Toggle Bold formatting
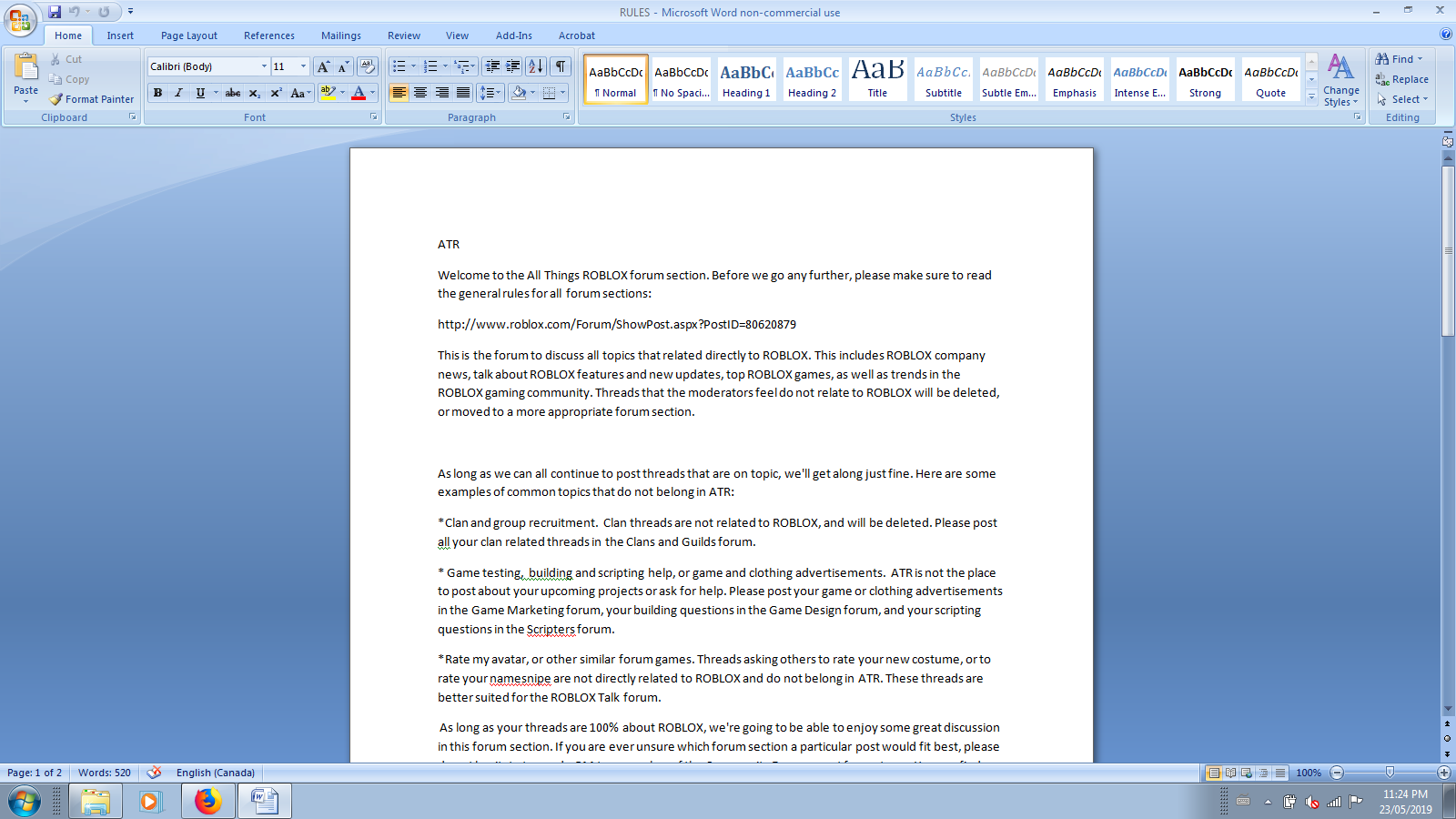The height and width of the screenshot is (819, 1456). click(x=158, y=93)
